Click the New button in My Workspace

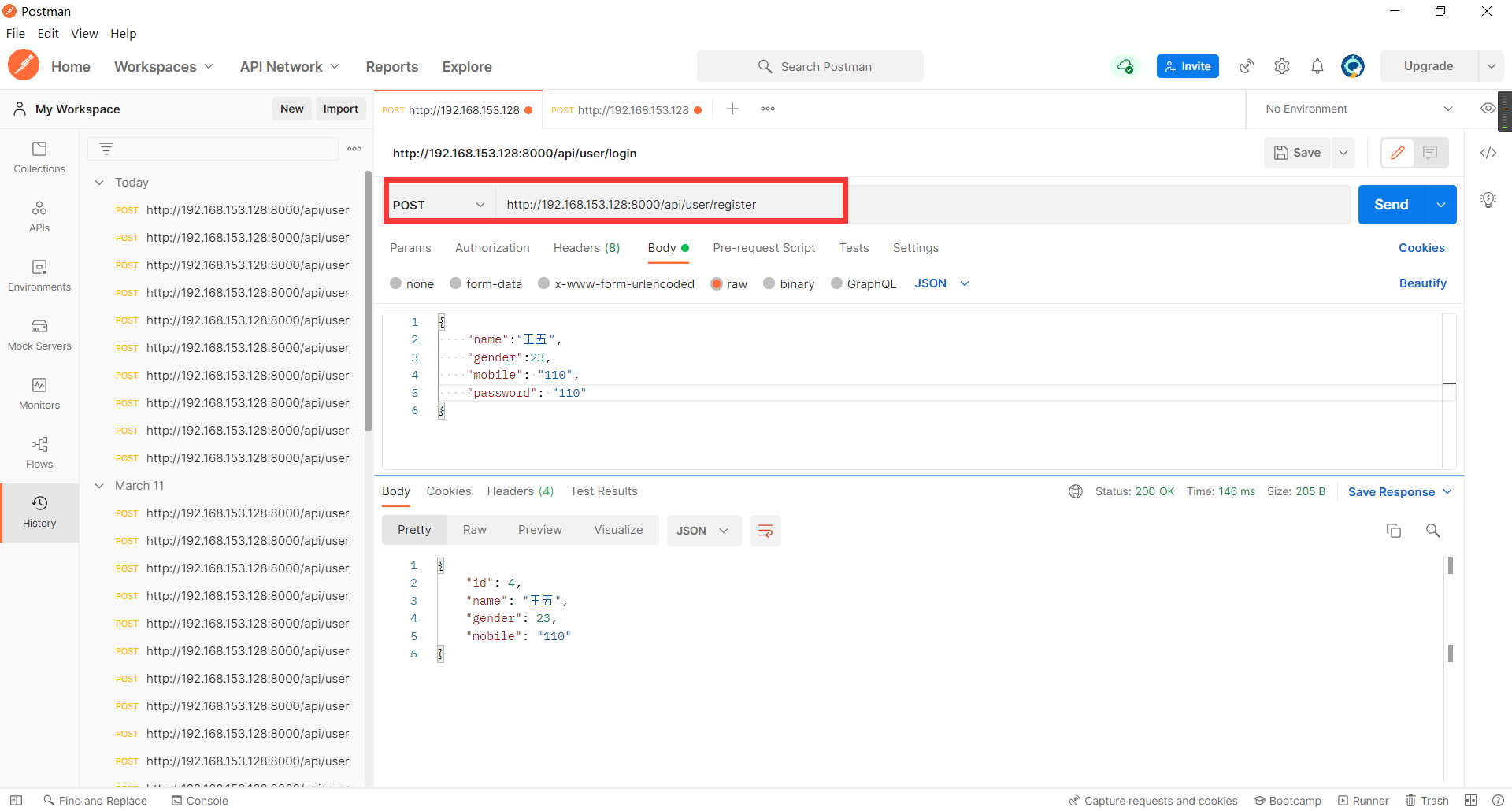292,109
